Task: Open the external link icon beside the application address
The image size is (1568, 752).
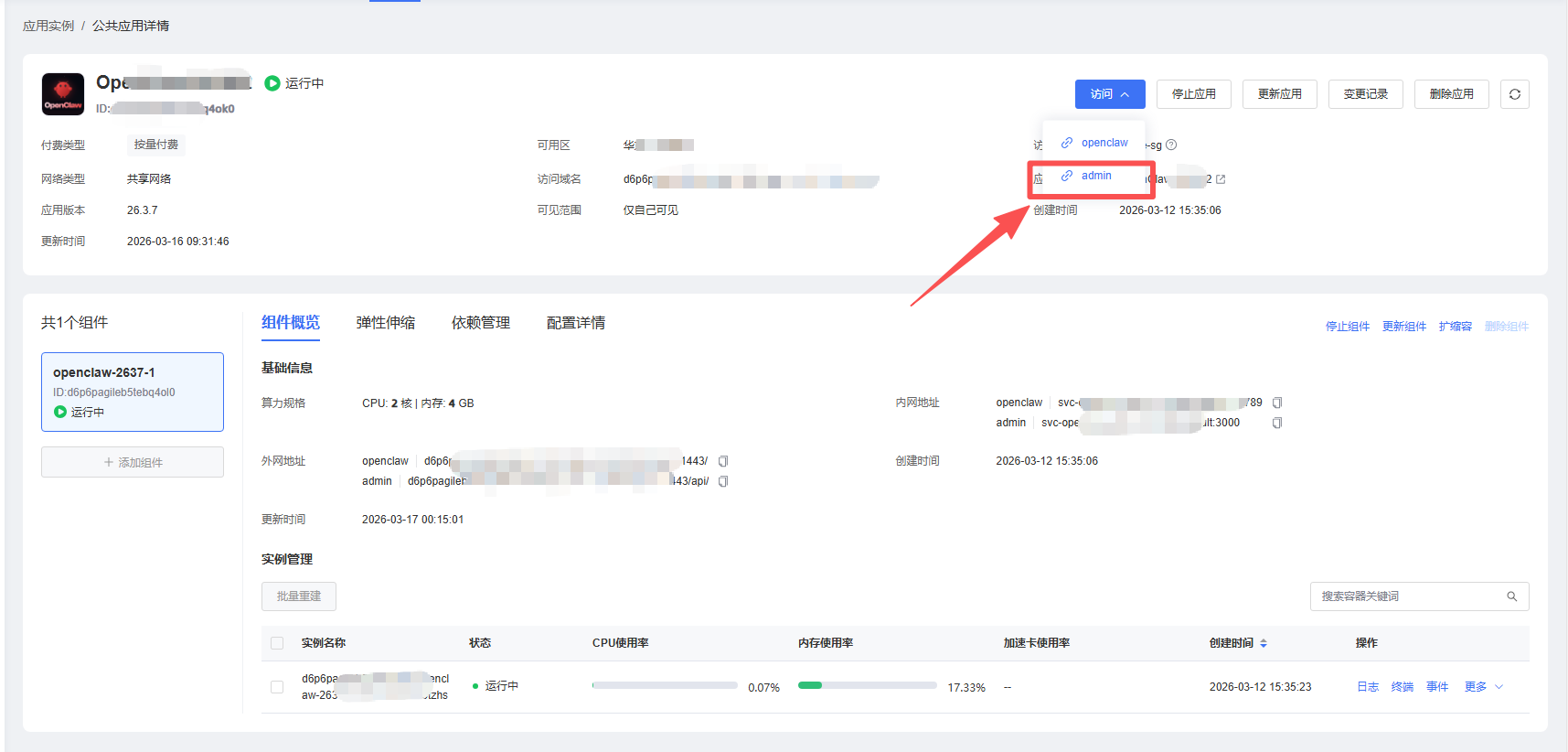Action: 1221,179
